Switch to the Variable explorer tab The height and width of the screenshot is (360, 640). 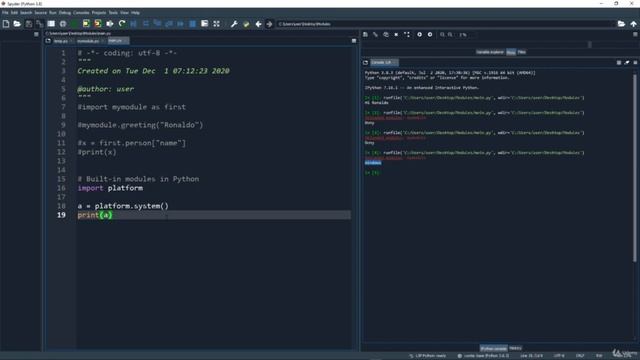[489, 52]
